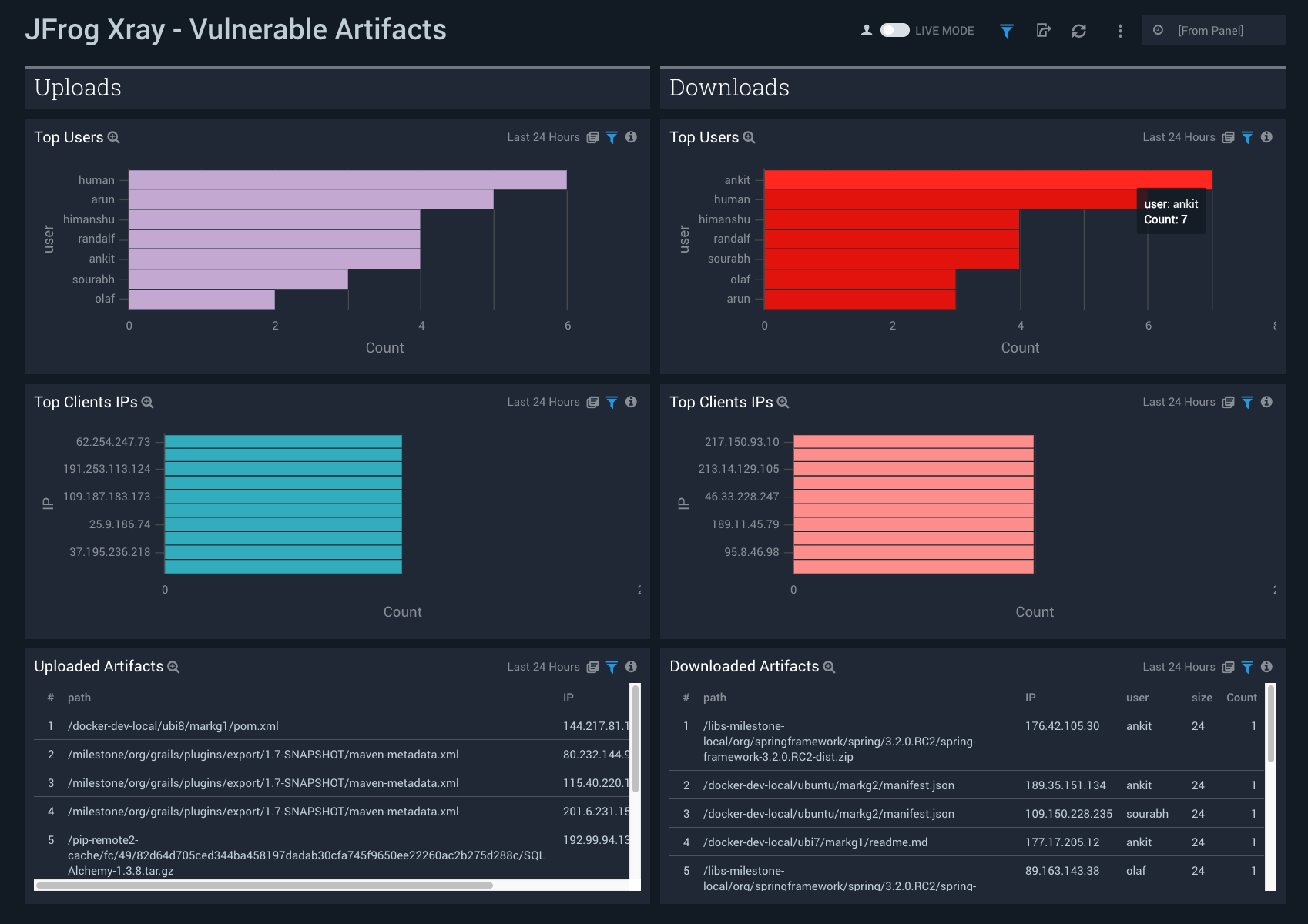Viewport: 1308px width, 924px height.
Task: Sort Downloaded Artifacts by Count column
Action: [1241, 698]
